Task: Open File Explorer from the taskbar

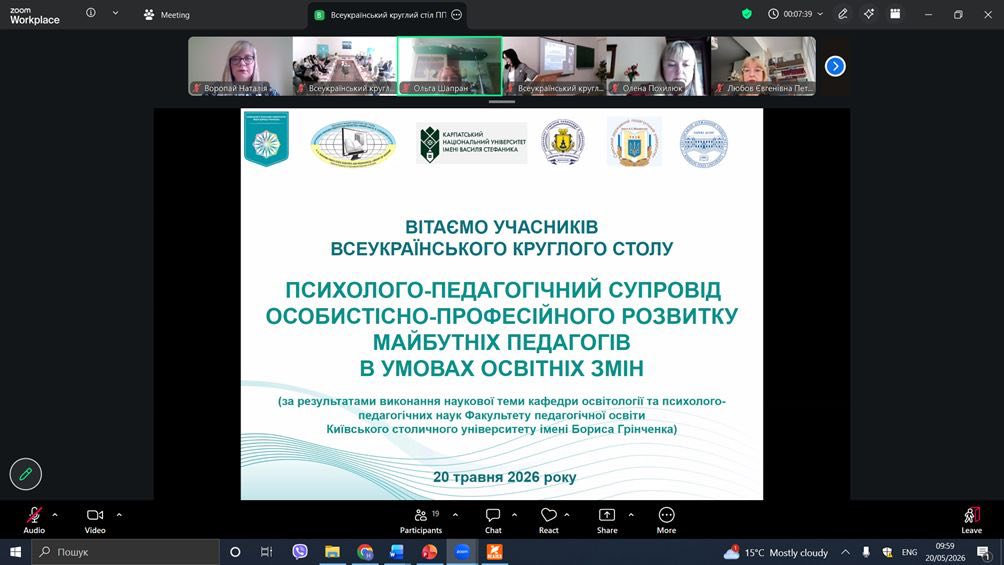Action: [x=332, y=552]
